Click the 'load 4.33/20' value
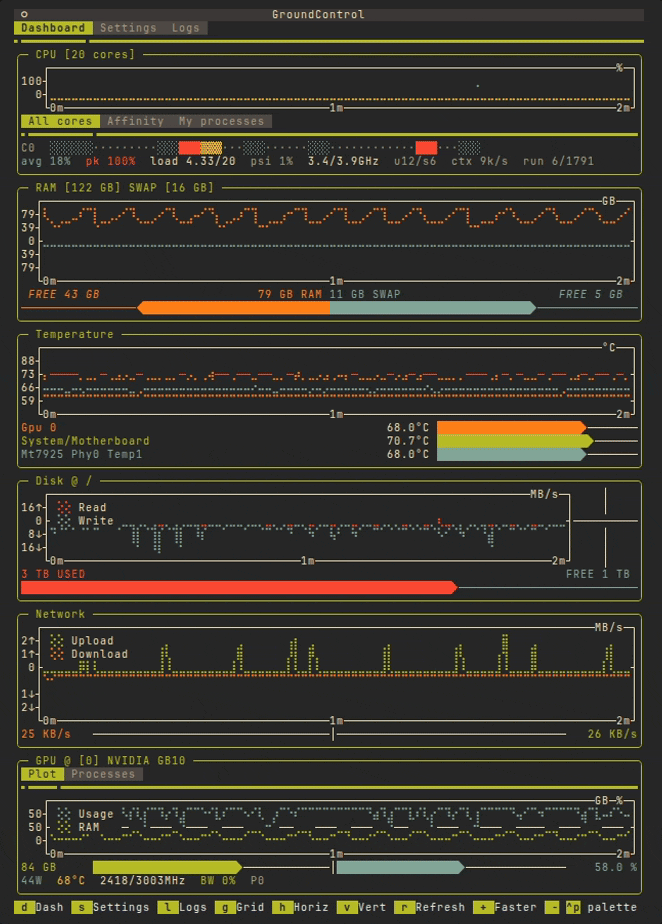This screenshot has width=662, height=924. pos(193,161)
